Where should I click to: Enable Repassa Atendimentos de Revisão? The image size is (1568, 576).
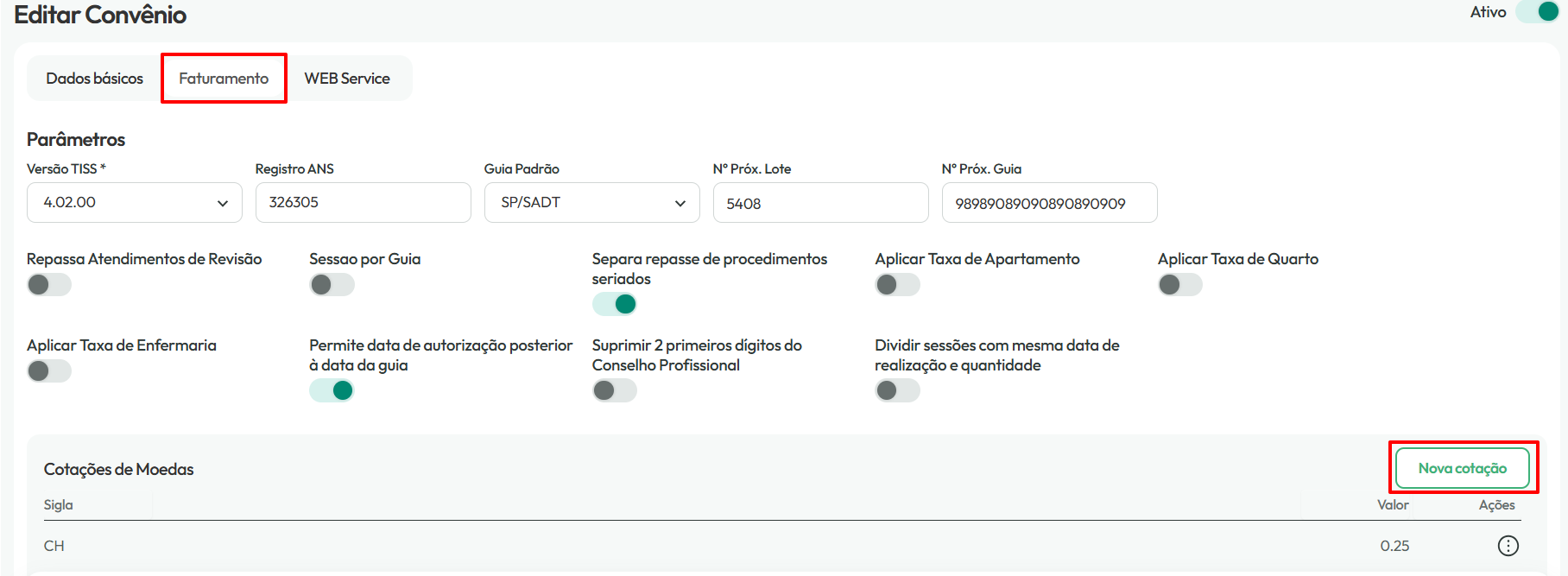[x=49, y=284]
